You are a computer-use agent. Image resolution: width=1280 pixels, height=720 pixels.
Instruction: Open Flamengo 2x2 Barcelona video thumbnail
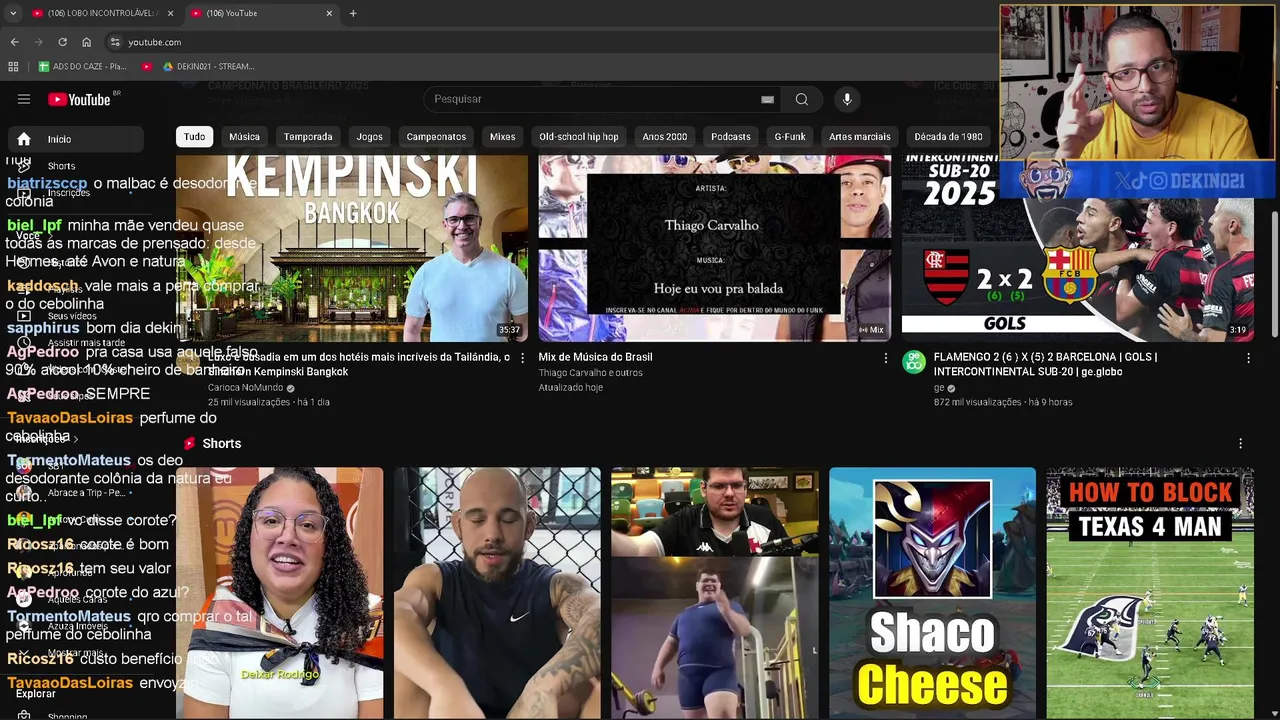coord(1078,248)
